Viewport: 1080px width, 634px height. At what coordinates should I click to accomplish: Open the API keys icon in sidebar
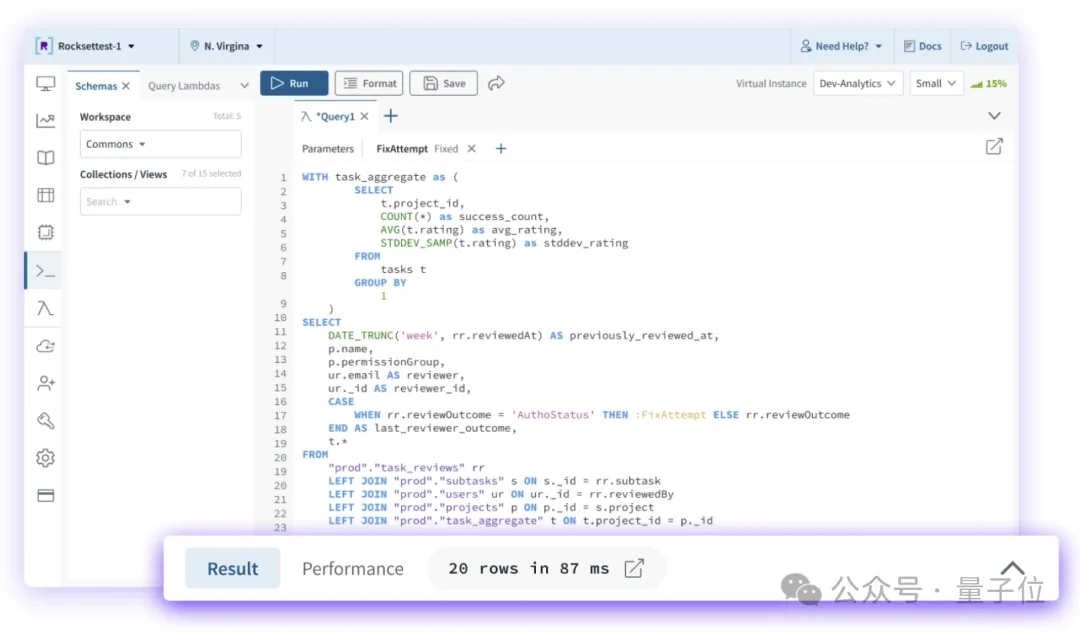[x=45, y=421]
